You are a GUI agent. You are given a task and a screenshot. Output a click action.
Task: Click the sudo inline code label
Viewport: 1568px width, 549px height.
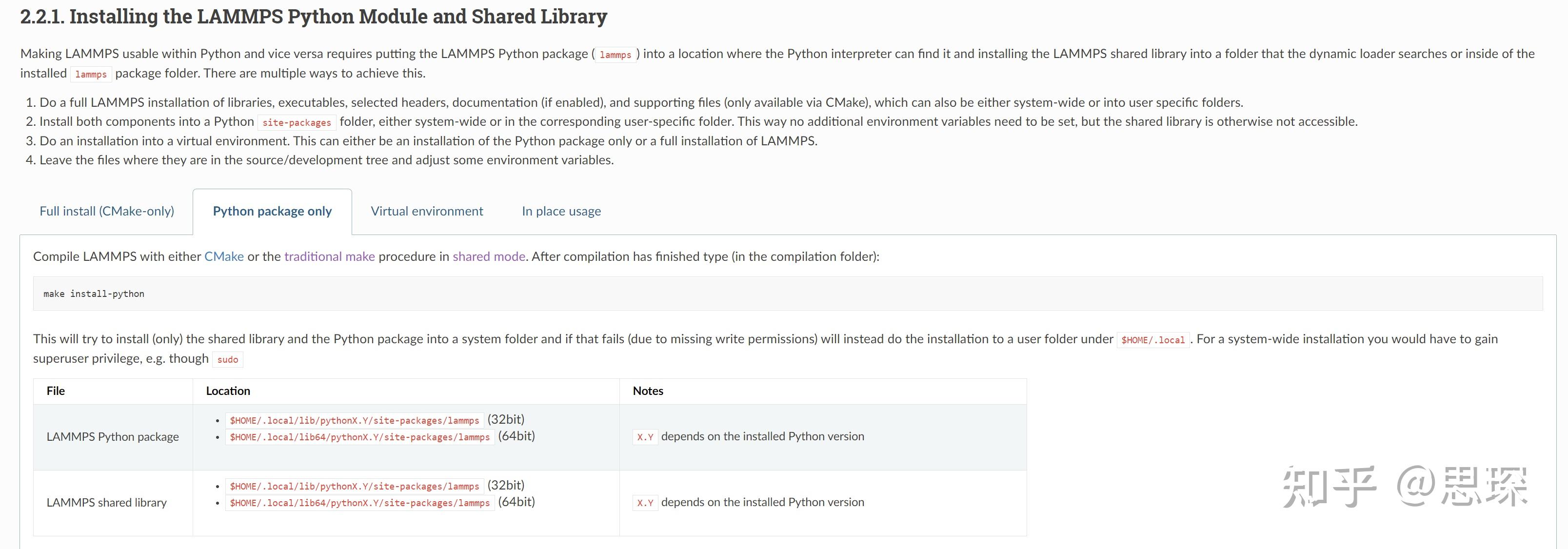pos(228,360)
